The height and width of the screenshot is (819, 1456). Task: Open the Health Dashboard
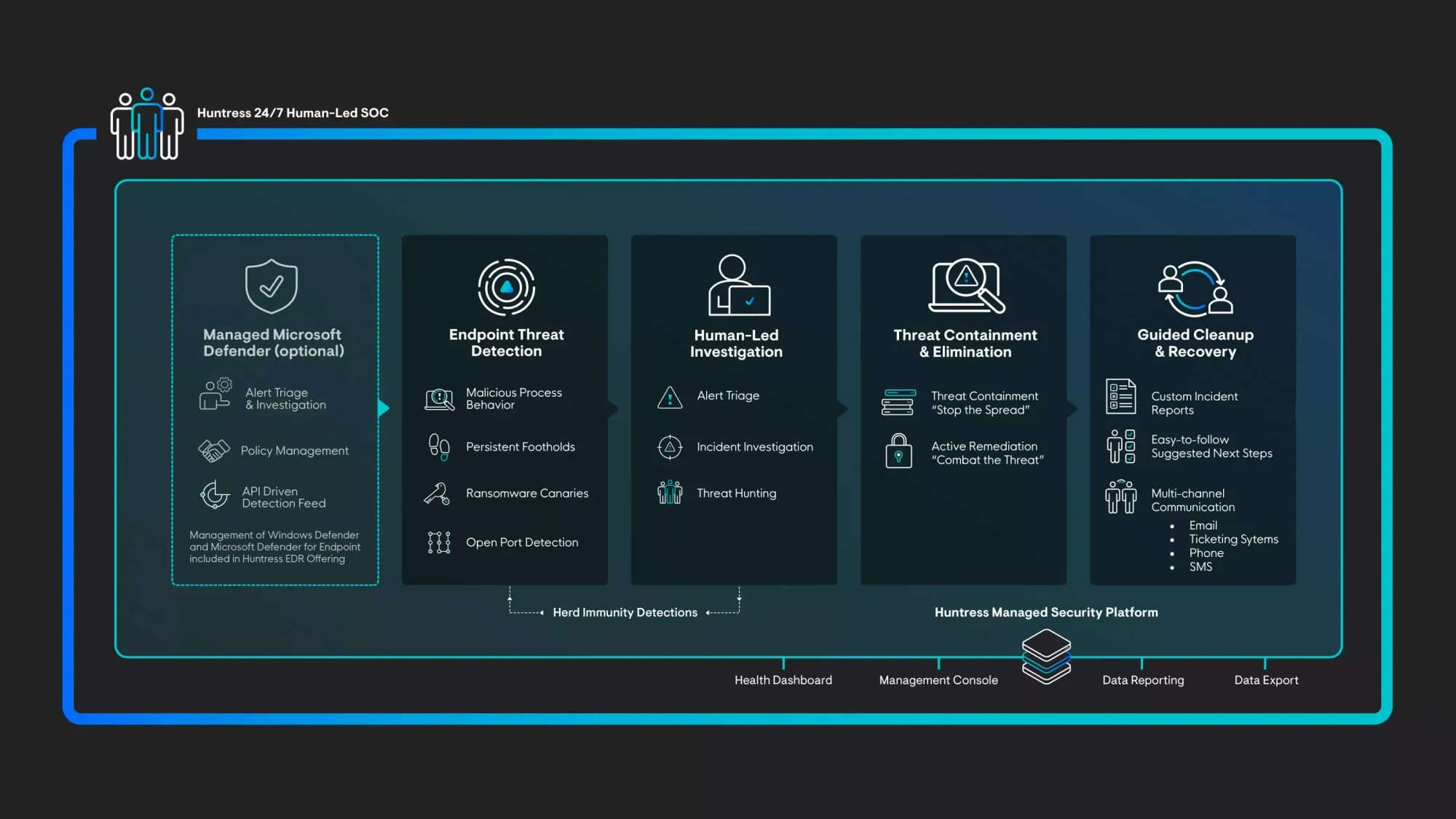[x=783, y=680]
